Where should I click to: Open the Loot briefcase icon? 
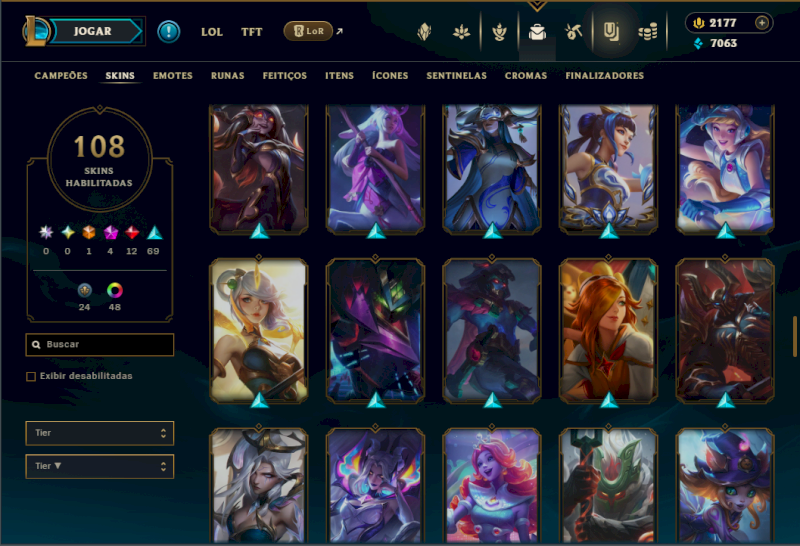pyautogui.click(x=537, y=32)
